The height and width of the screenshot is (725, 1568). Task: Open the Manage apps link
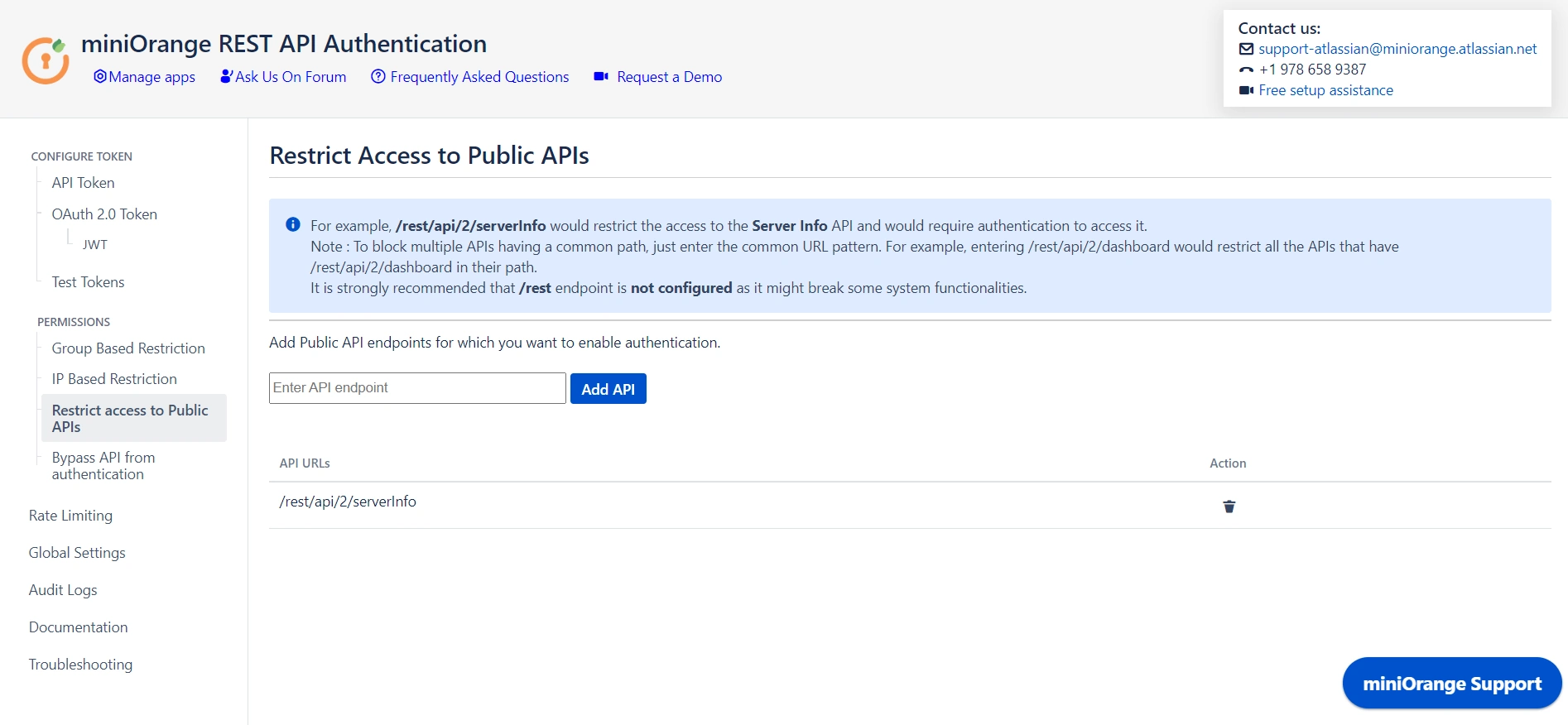point(152,77)
